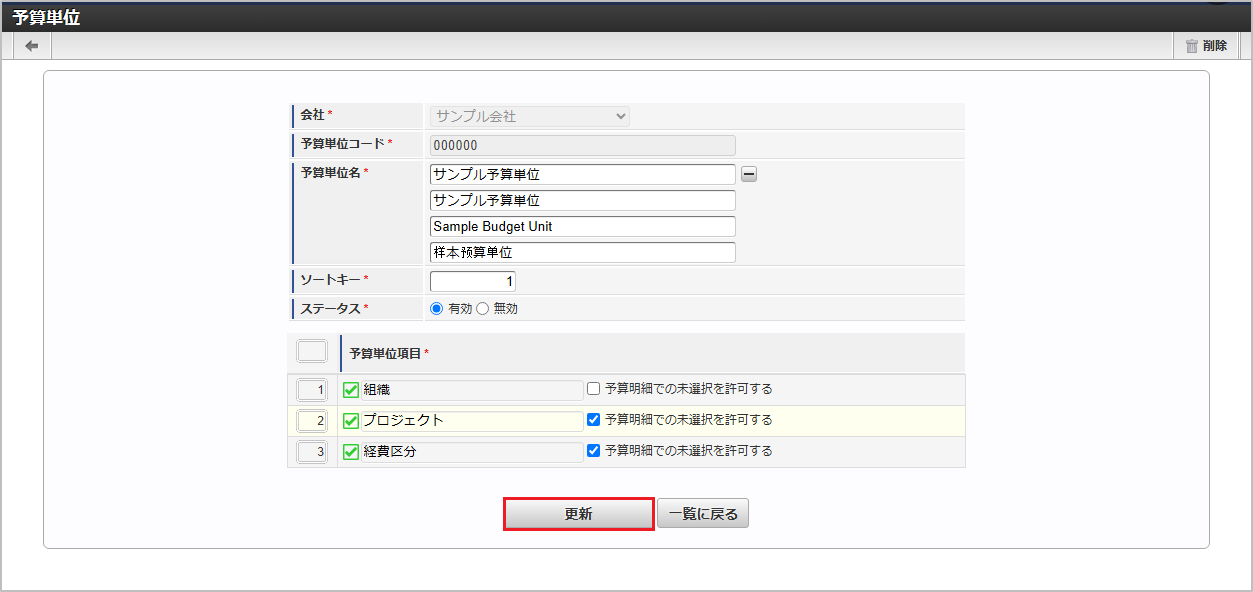
Task: Click the 組織 item text
Action: [x=376, y=390]
